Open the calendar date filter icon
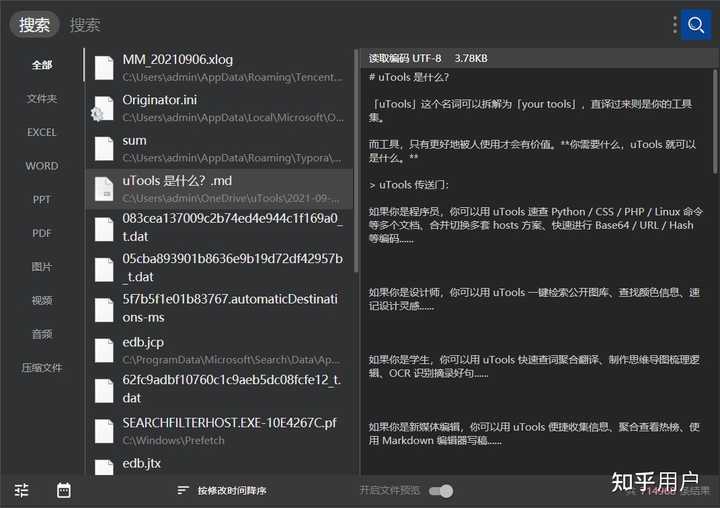 point(64,490)
